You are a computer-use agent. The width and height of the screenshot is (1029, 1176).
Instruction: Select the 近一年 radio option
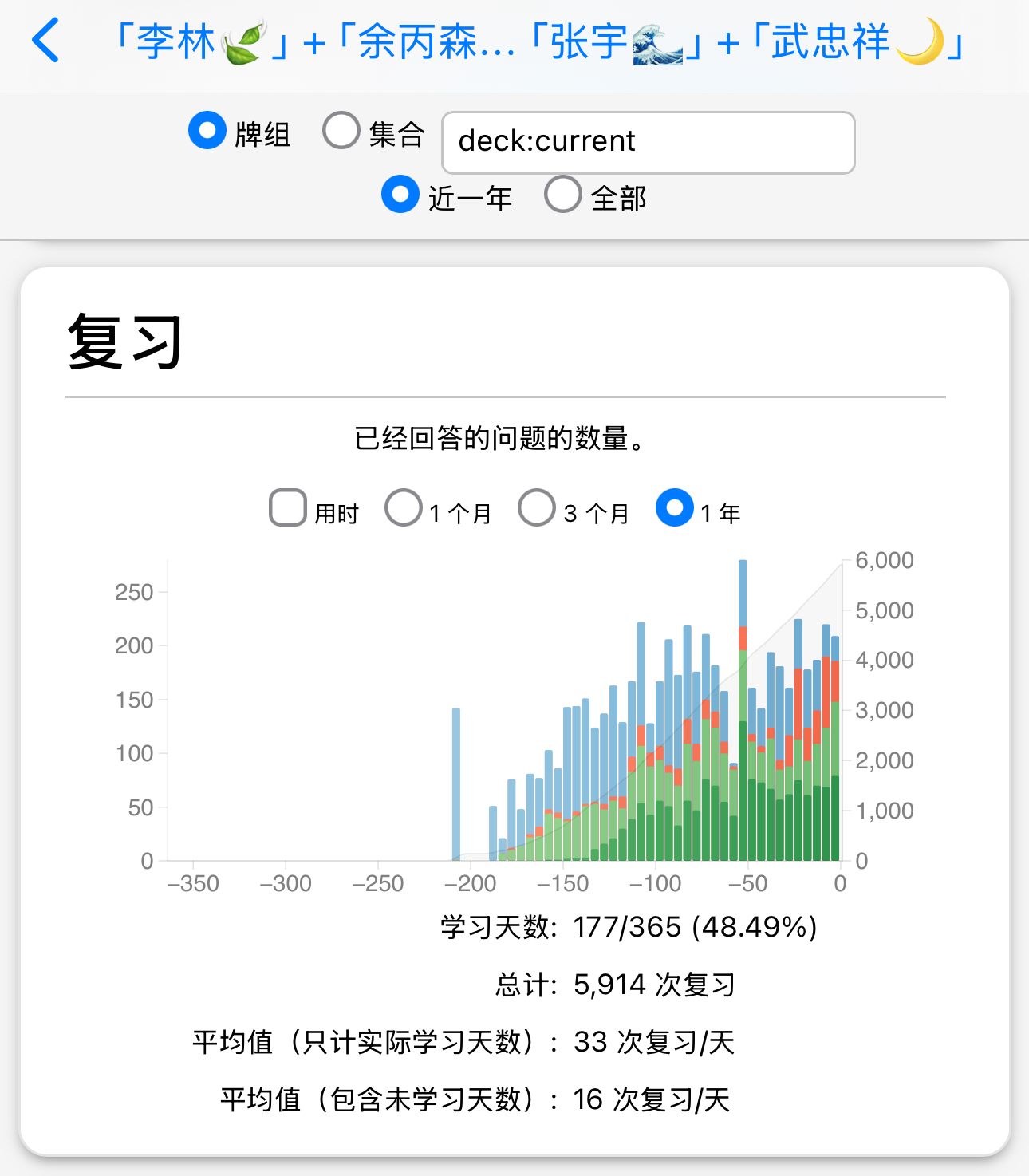click(400, 195)
